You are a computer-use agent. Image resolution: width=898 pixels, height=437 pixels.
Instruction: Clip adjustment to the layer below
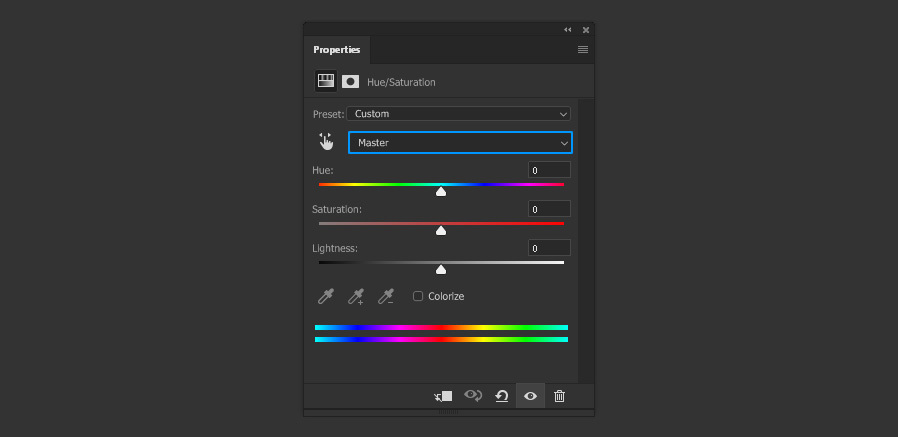point(443,396)
